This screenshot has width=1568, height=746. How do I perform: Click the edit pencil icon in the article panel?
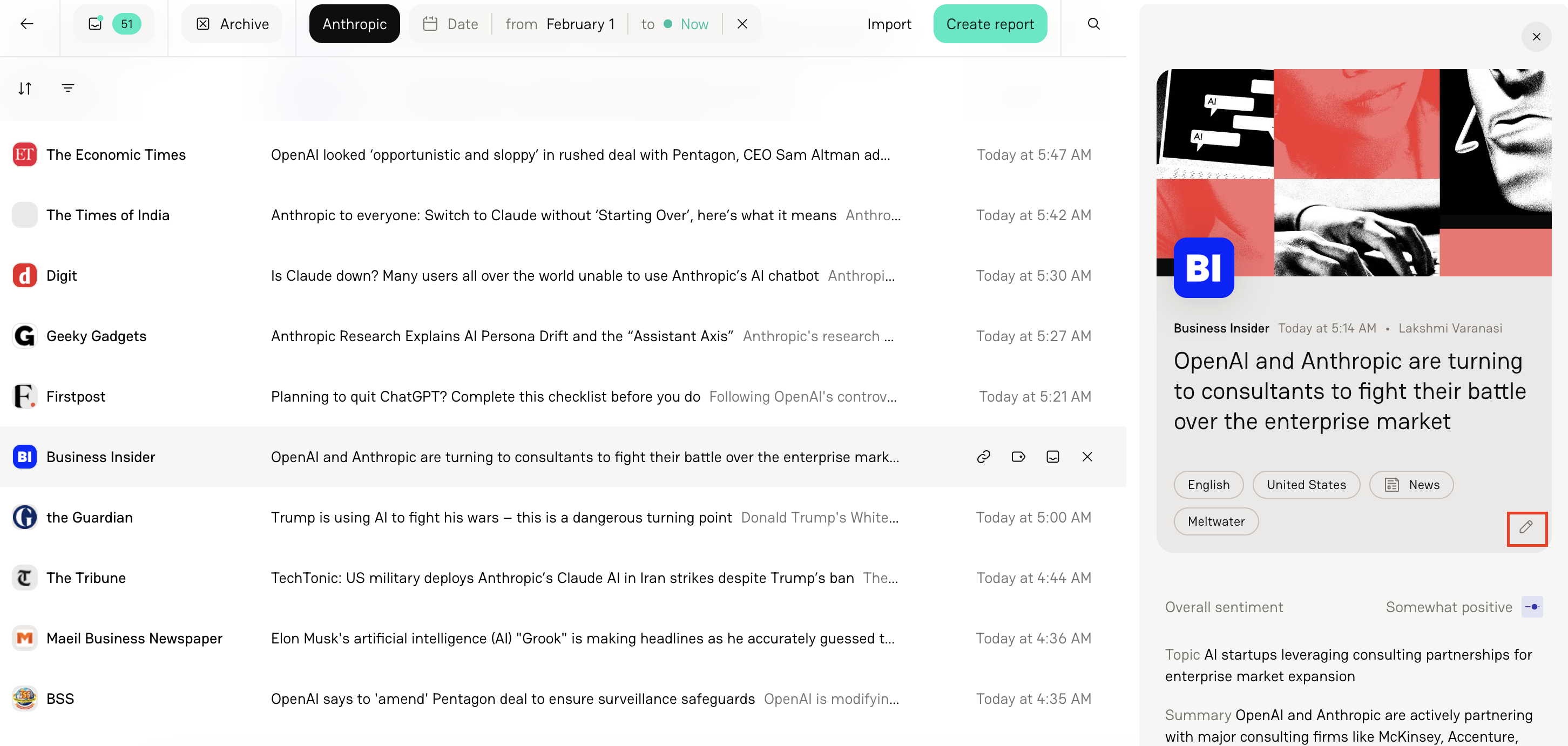click(x=1527, y=528)
